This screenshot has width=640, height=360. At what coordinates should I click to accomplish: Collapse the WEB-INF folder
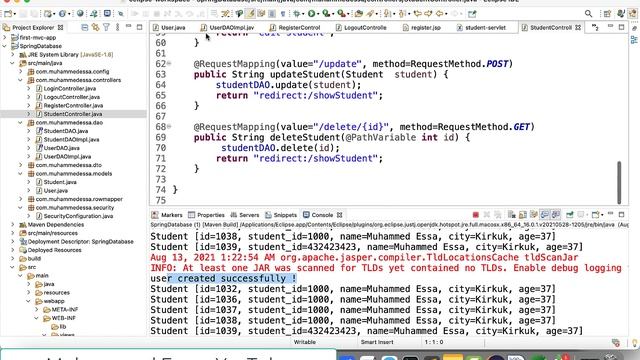point(37,318)
